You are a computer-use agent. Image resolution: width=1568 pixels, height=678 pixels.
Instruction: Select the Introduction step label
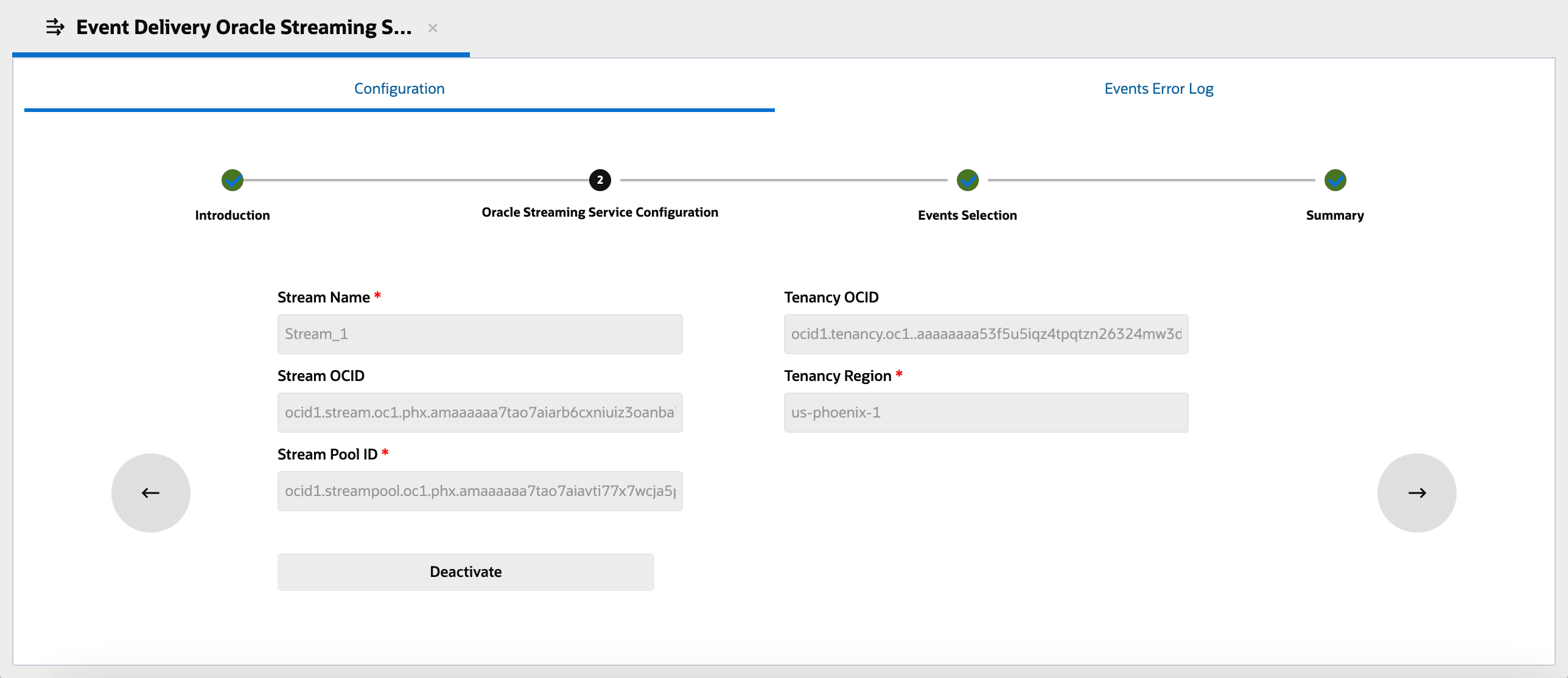232,215
